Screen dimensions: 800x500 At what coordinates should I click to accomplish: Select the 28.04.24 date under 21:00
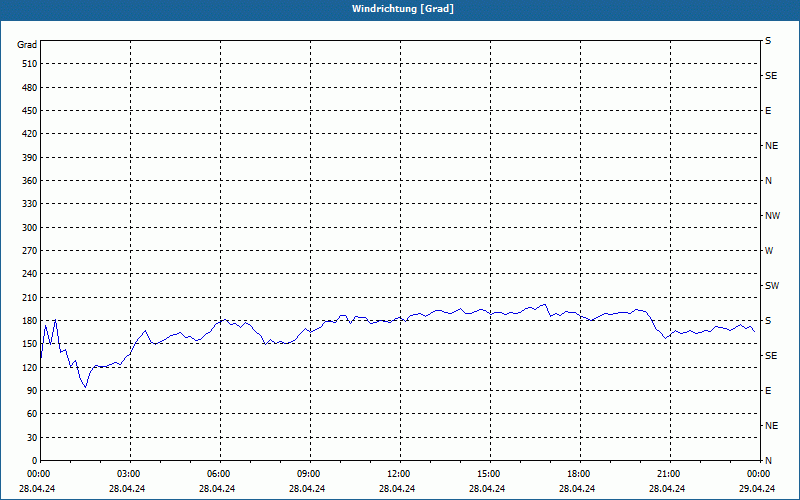(667, 489)
